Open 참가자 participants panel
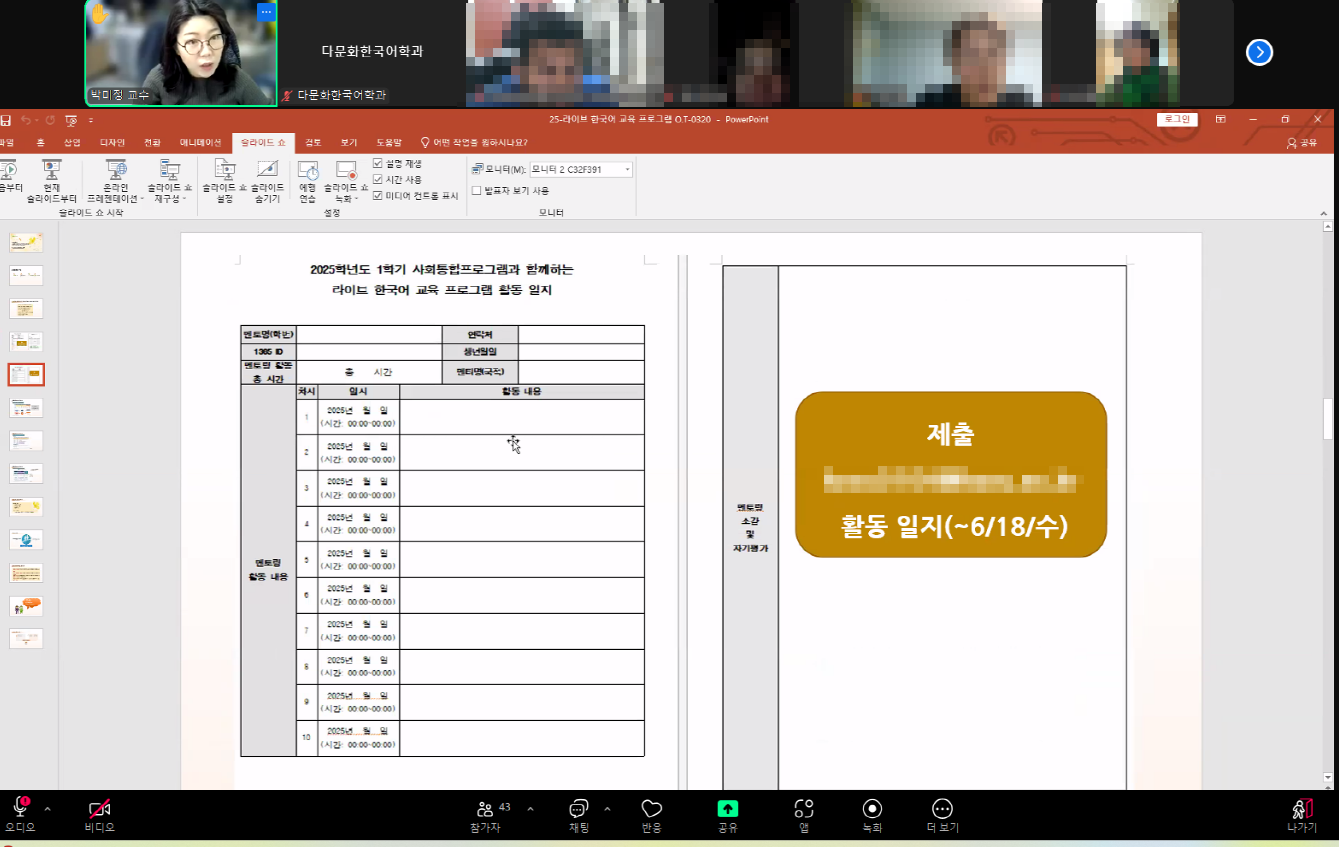 tap(485, 815)
